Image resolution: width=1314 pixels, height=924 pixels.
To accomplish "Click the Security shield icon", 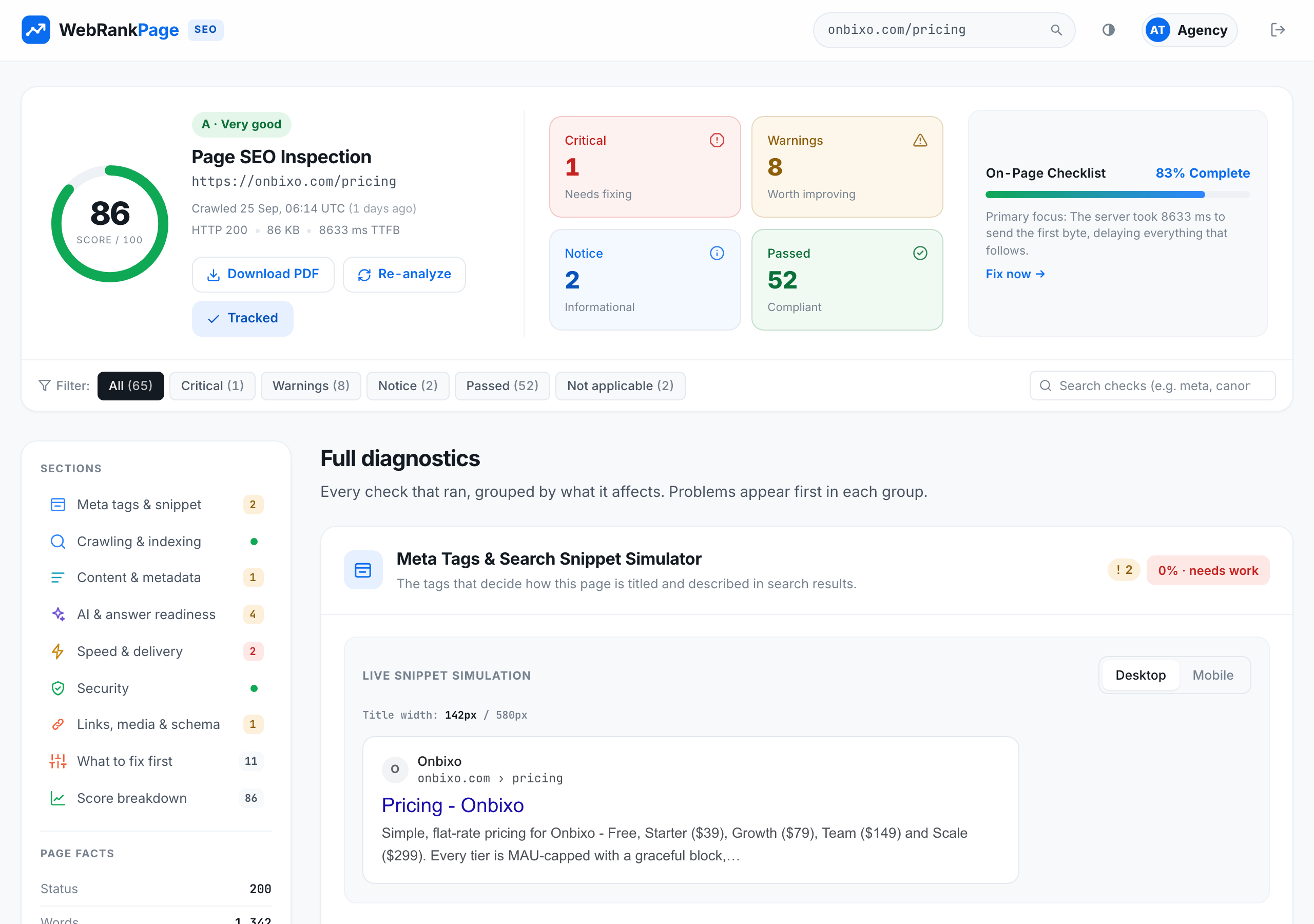I will pyautogui.click(x=58, y=688).
